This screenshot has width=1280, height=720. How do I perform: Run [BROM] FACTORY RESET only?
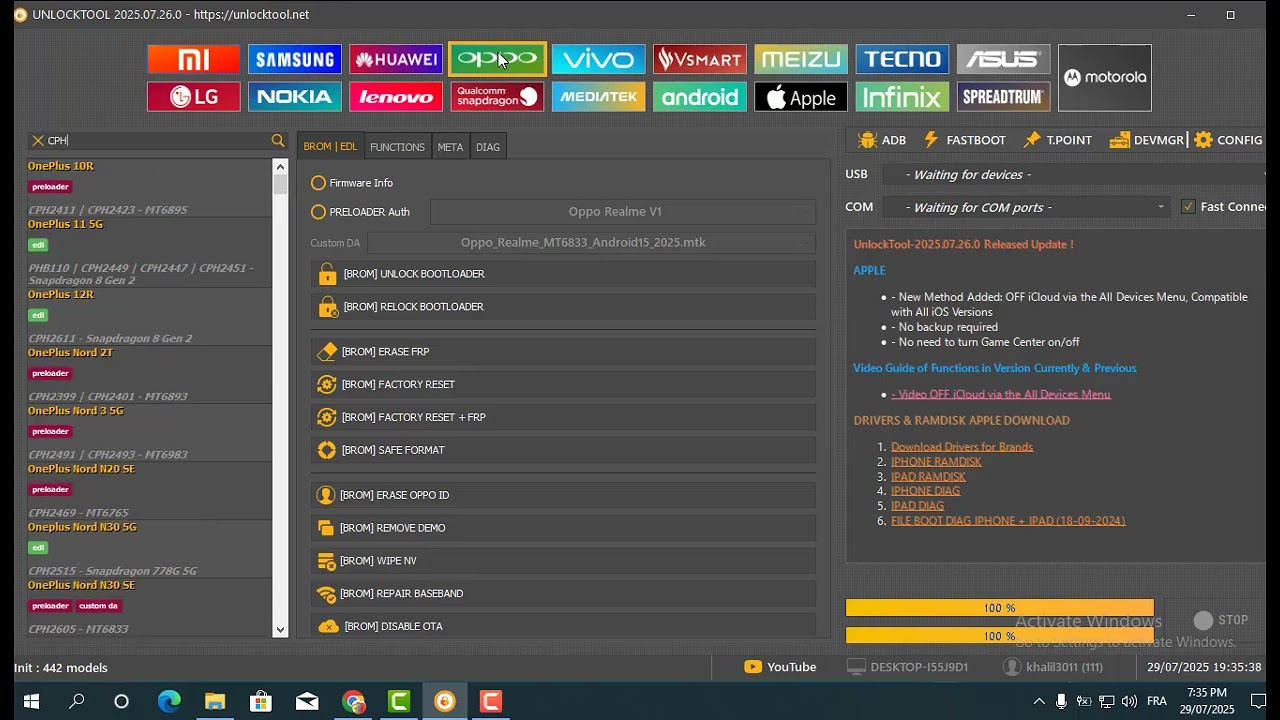(x=563, y=385)
